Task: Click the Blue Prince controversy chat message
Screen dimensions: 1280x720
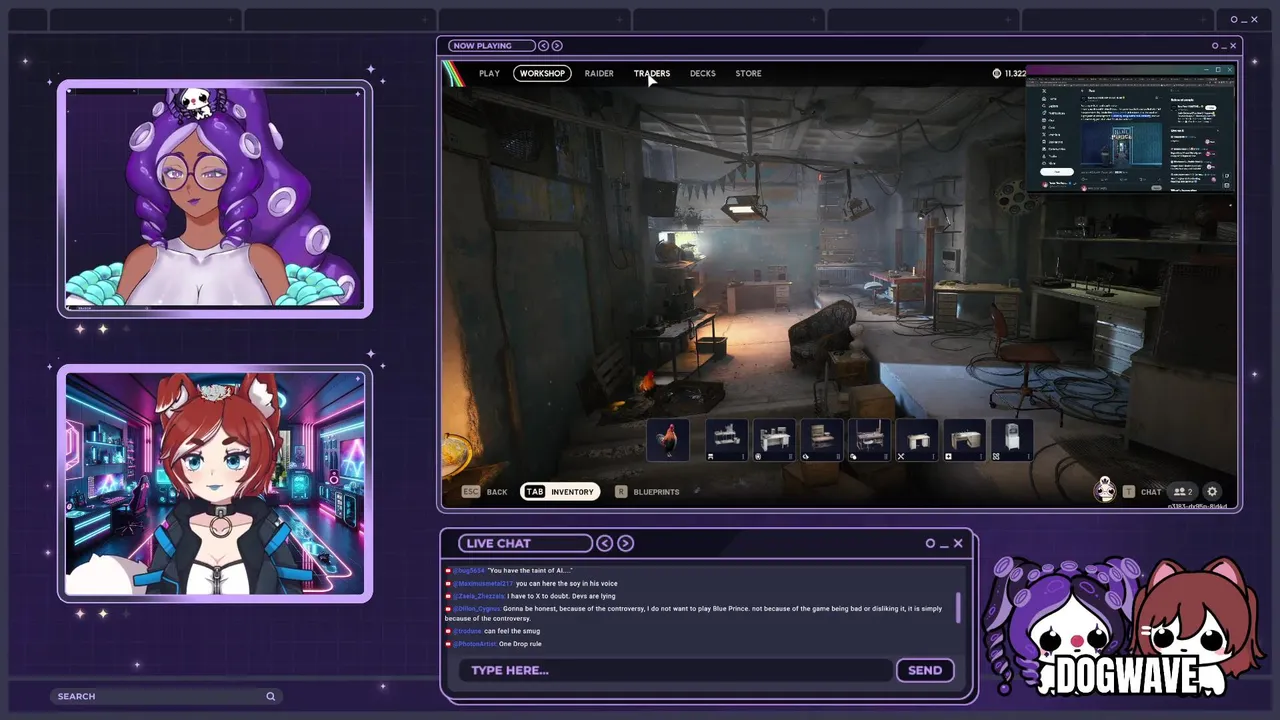Action: point(694,613)
